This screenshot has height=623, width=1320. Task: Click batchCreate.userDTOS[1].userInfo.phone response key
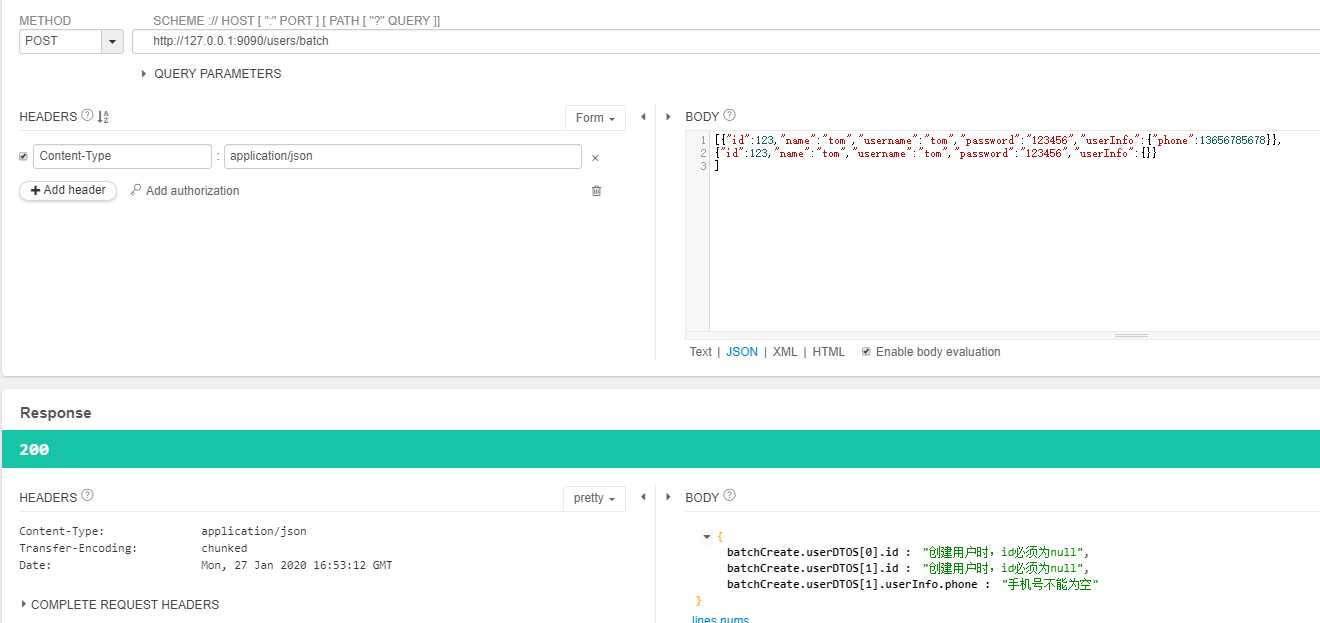(852, 584)
